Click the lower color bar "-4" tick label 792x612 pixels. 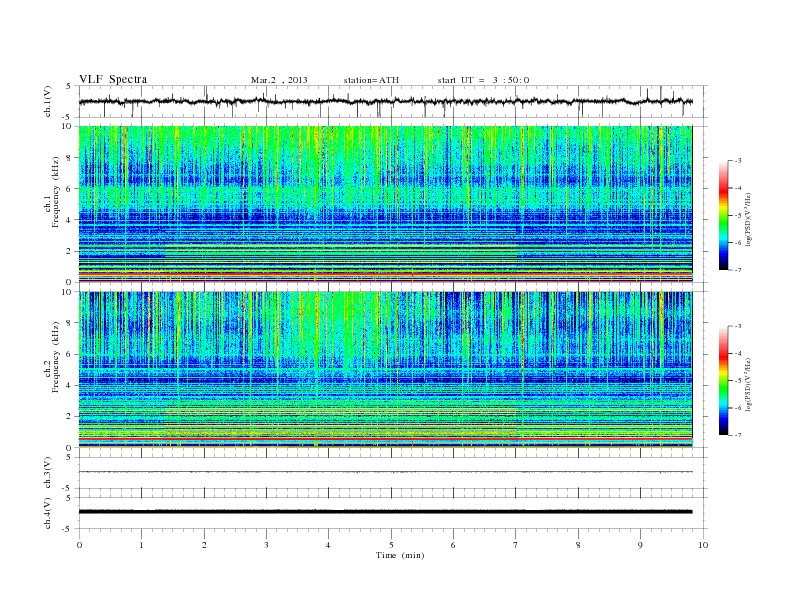(x=737, y=353)
